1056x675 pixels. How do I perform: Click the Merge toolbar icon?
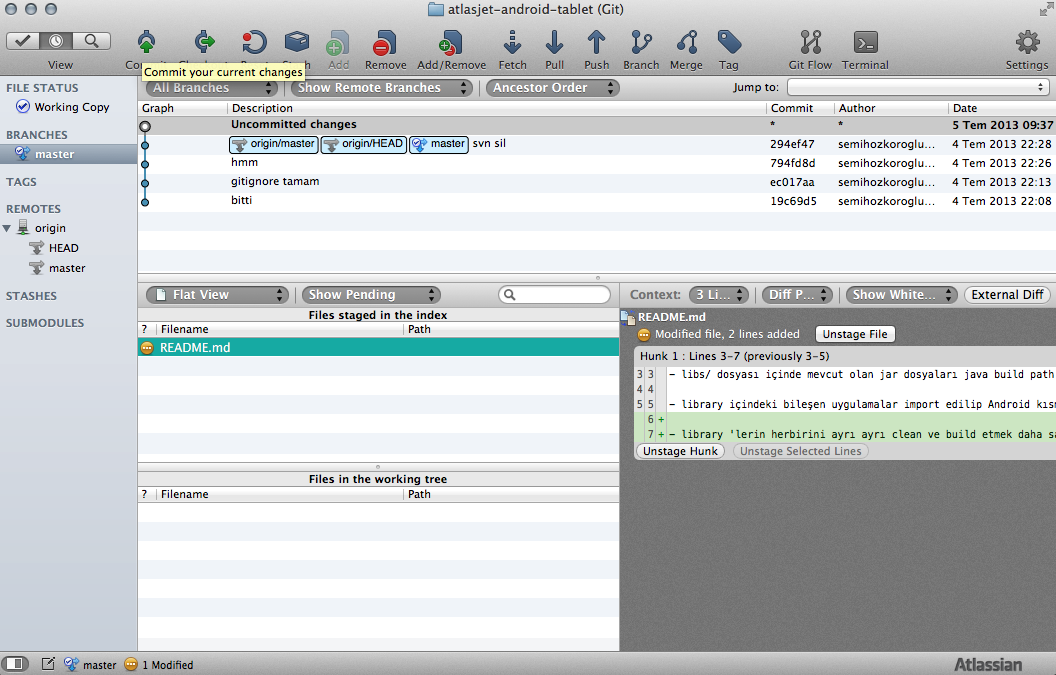click(686, 42)
